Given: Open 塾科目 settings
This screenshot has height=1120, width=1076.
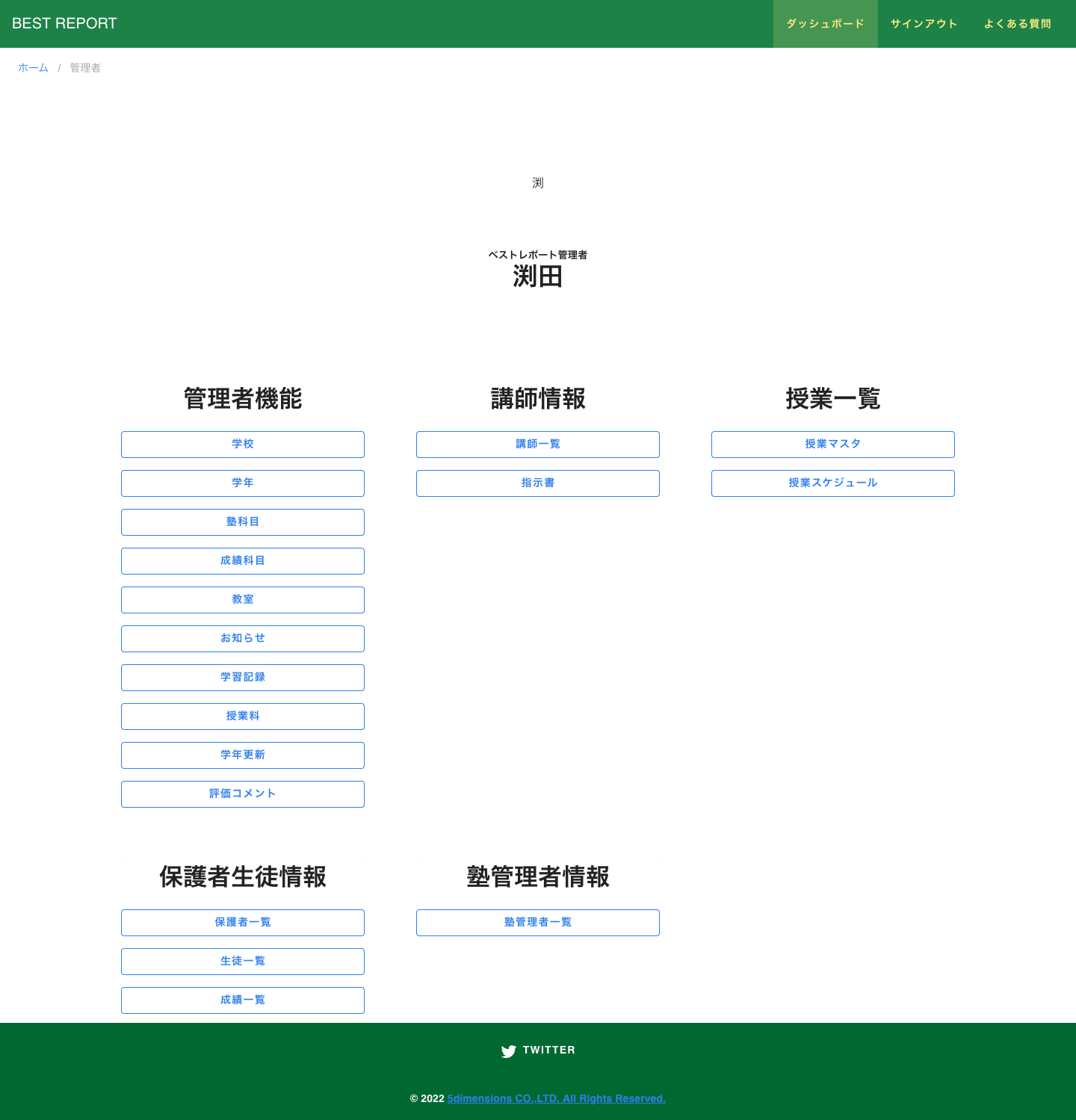Looking at the screenshot, I should [x=243, y=522].
